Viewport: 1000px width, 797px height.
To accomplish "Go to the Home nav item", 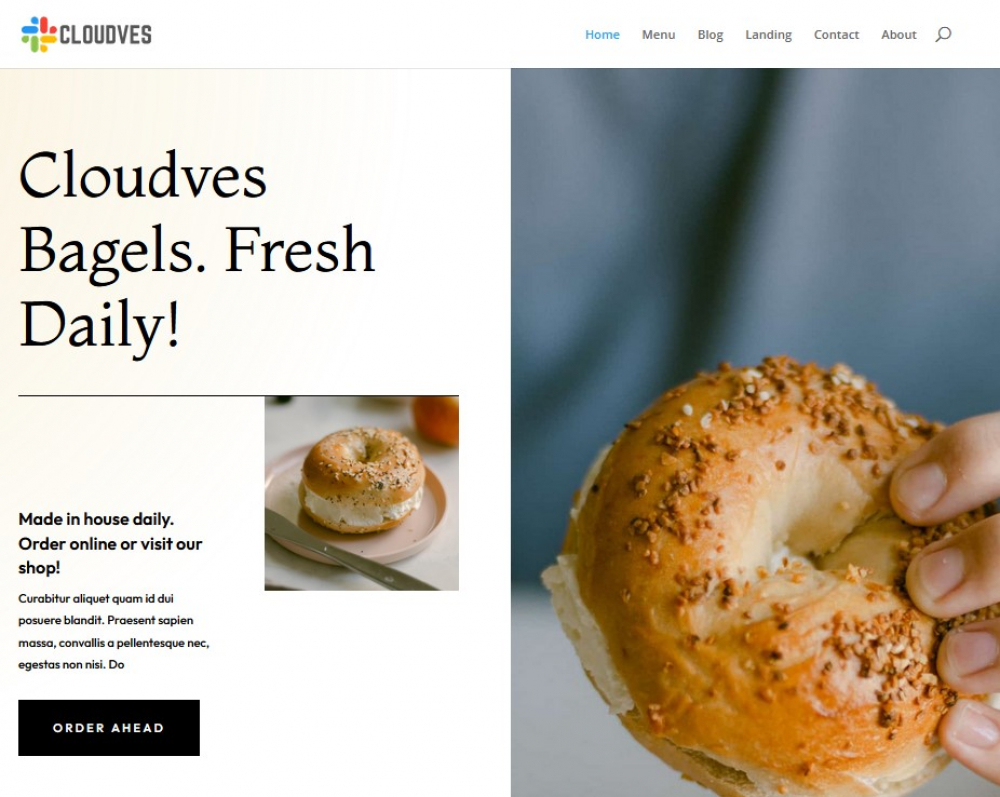I will click(x=602, y=34).
